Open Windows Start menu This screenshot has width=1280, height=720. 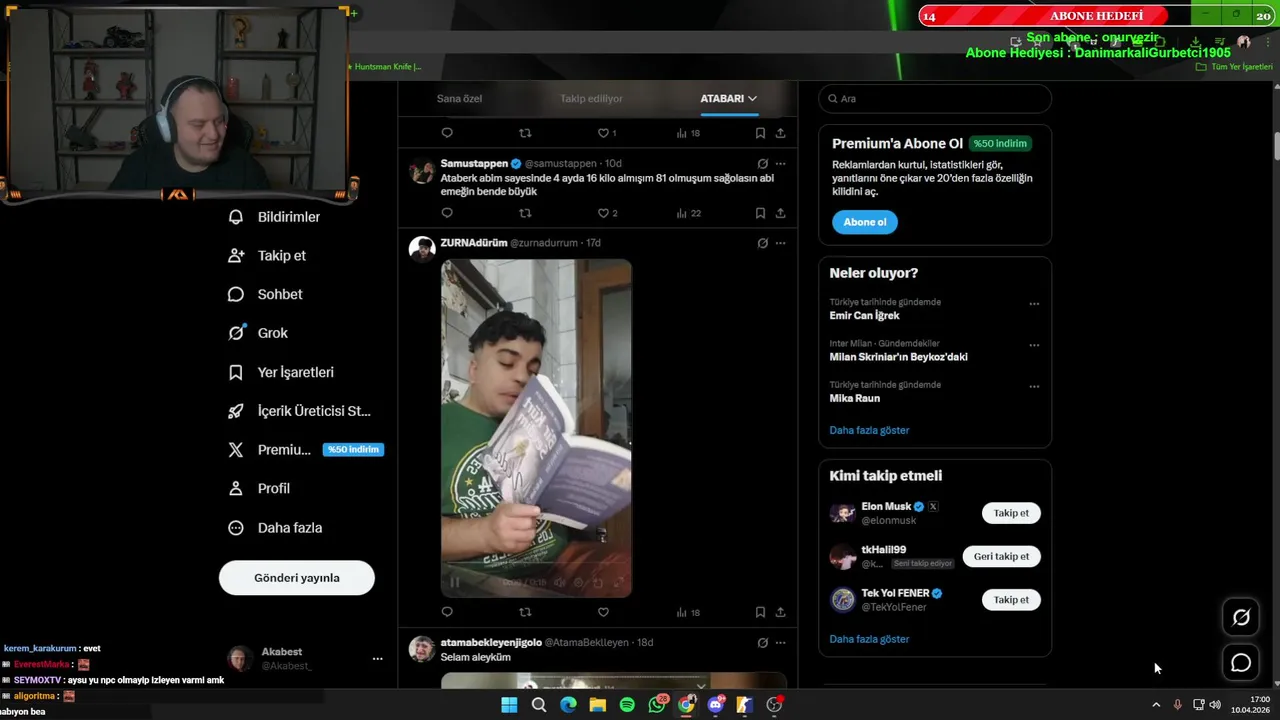509,705
